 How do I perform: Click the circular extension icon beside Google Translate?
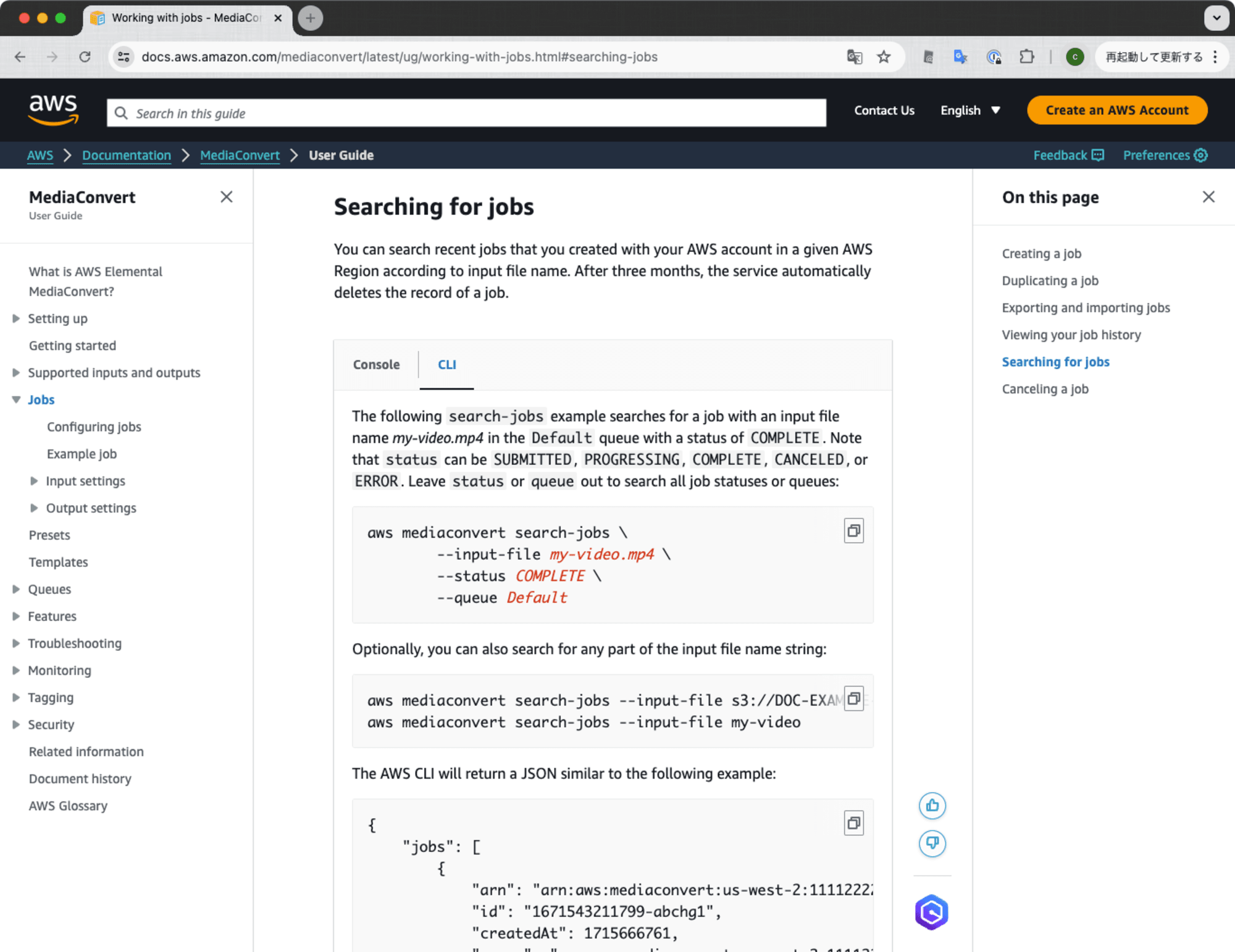tap(994, 57)
